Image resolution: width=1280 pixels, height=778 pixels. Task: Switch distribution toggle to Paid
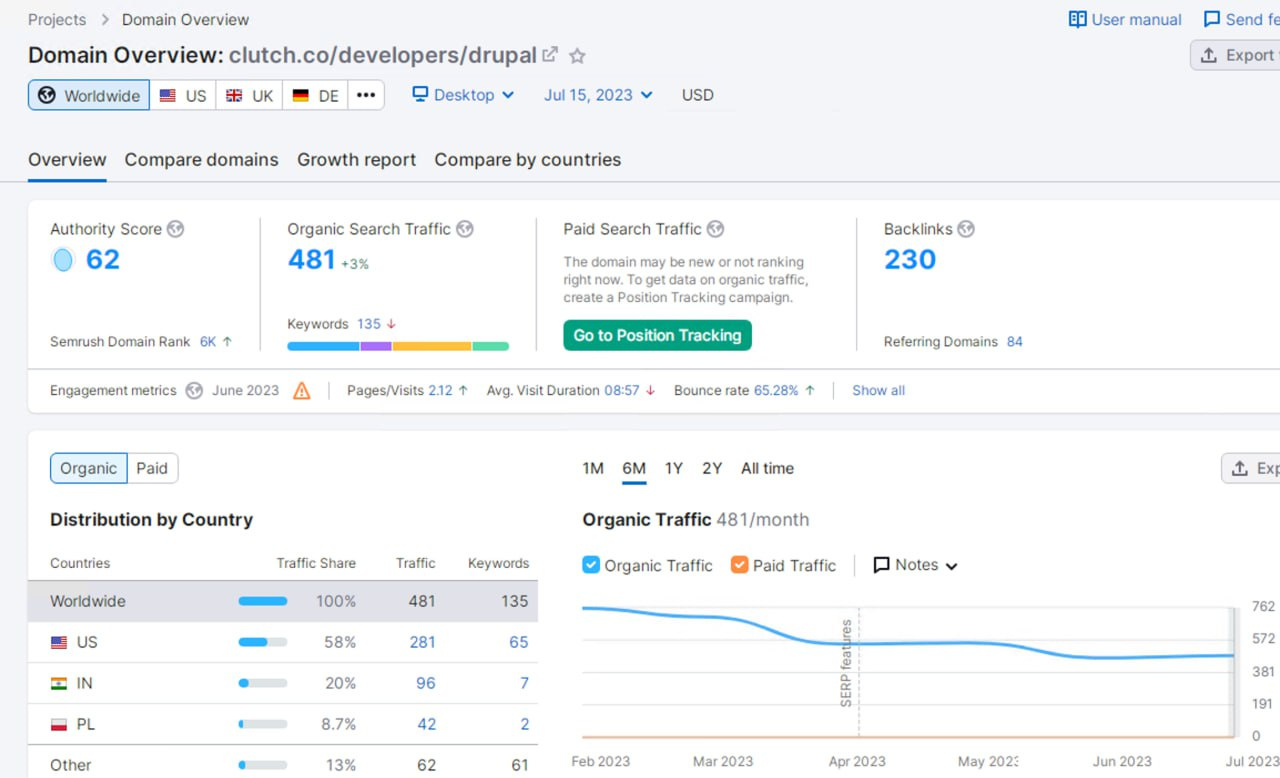pyautogui.click(x=152, y=468)
